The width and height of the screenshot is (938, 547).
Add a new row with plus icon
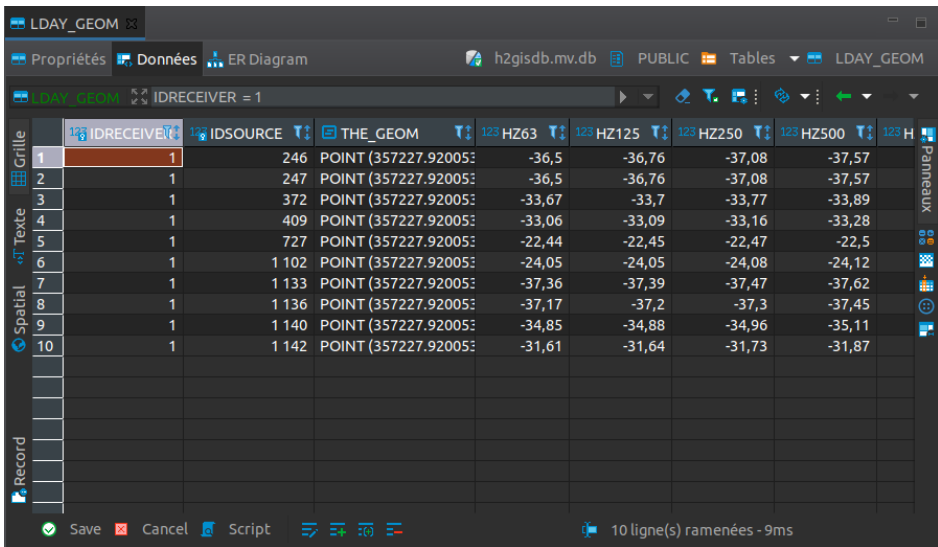pos(337,530)
